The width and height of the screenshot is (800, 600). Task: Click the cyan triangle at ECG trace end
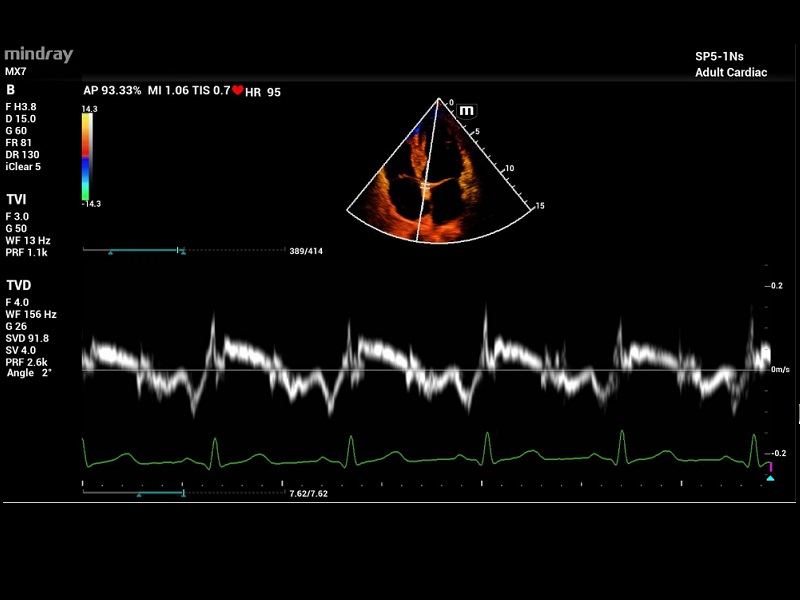tap(770, 479)
